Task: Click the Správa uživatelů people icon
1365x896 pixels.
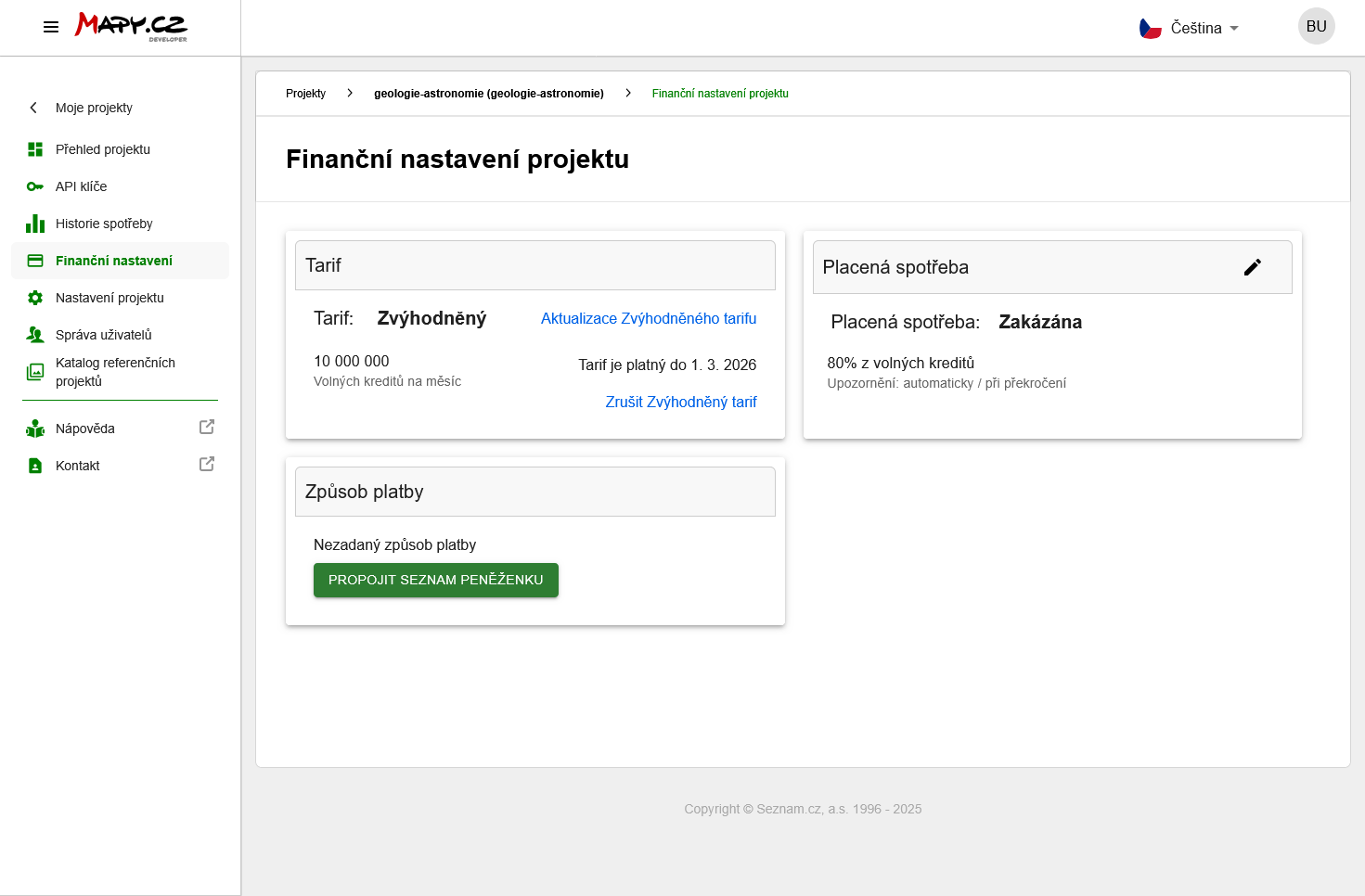Action: (35, 335)
